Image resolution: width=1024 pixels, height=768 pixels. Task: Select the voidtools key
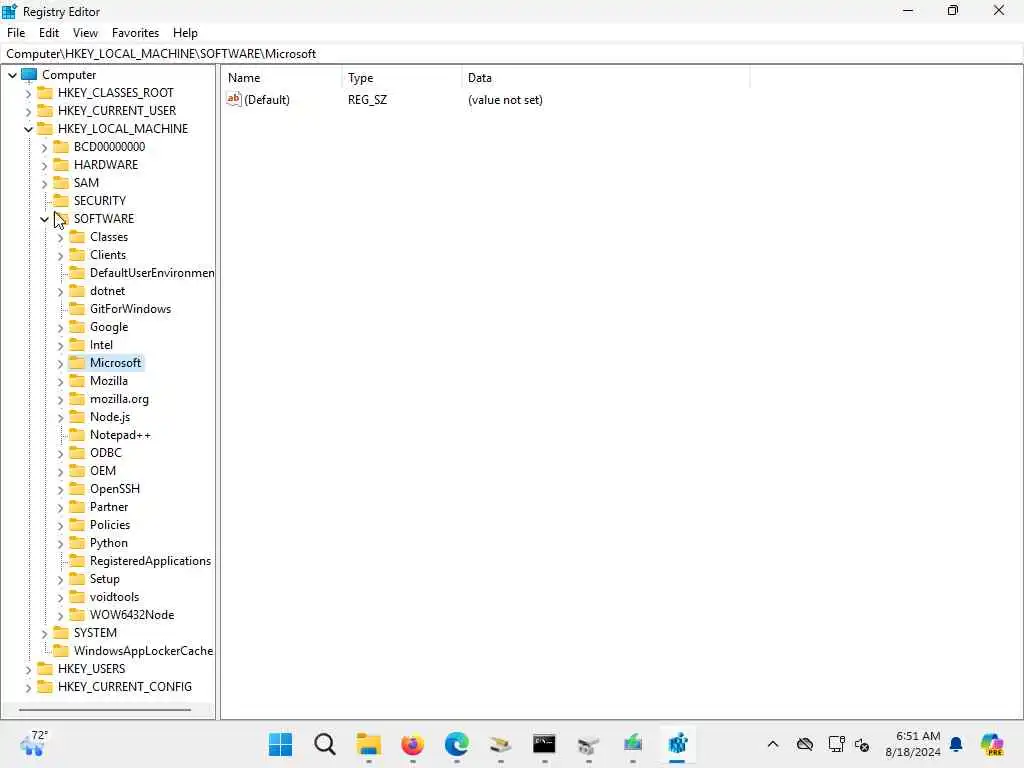(114, 597)
